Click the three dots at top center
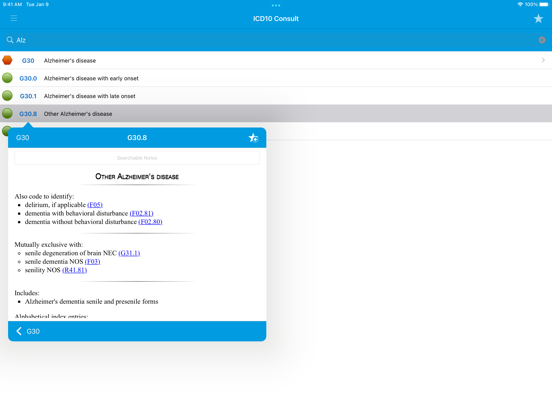The height and width of the screenshot is (414, 552). (x=276, y=5)
